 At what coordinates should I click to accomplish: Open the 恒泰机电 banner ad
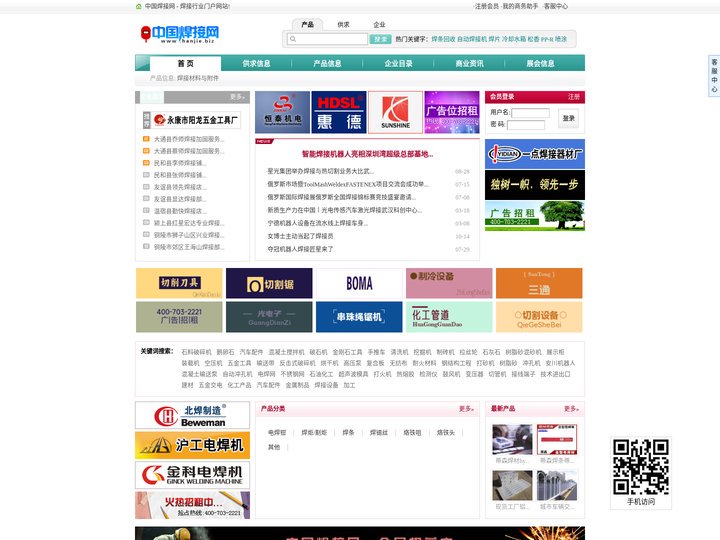[x=282, y=112]
